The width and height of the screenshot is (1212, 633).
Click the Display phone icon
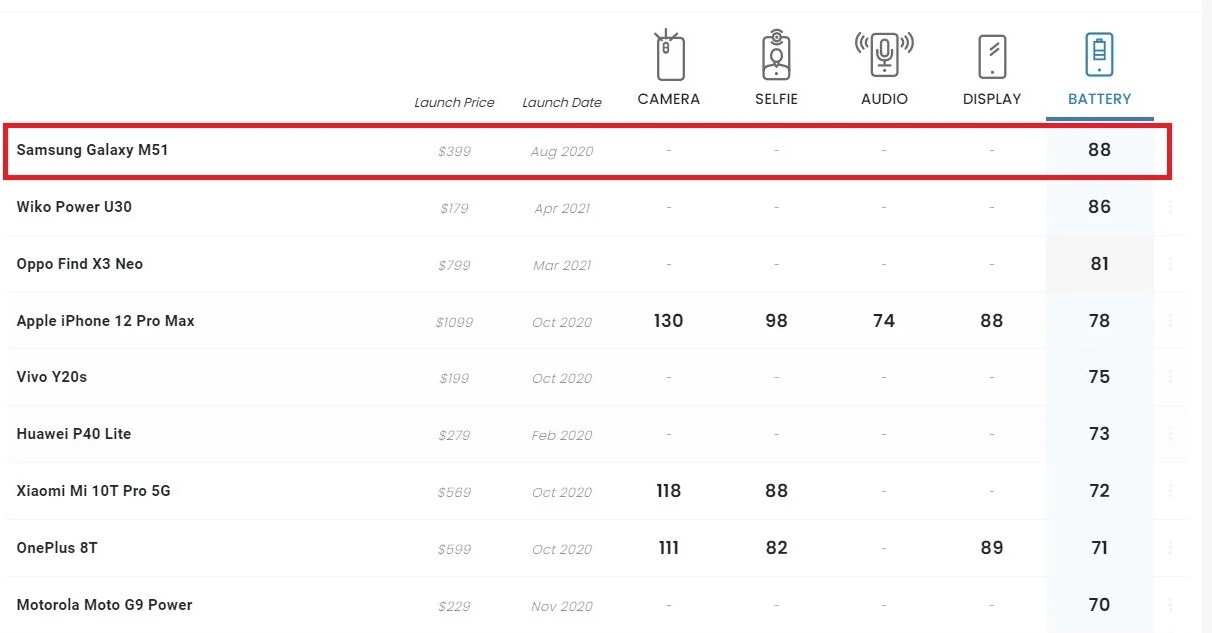992,56
